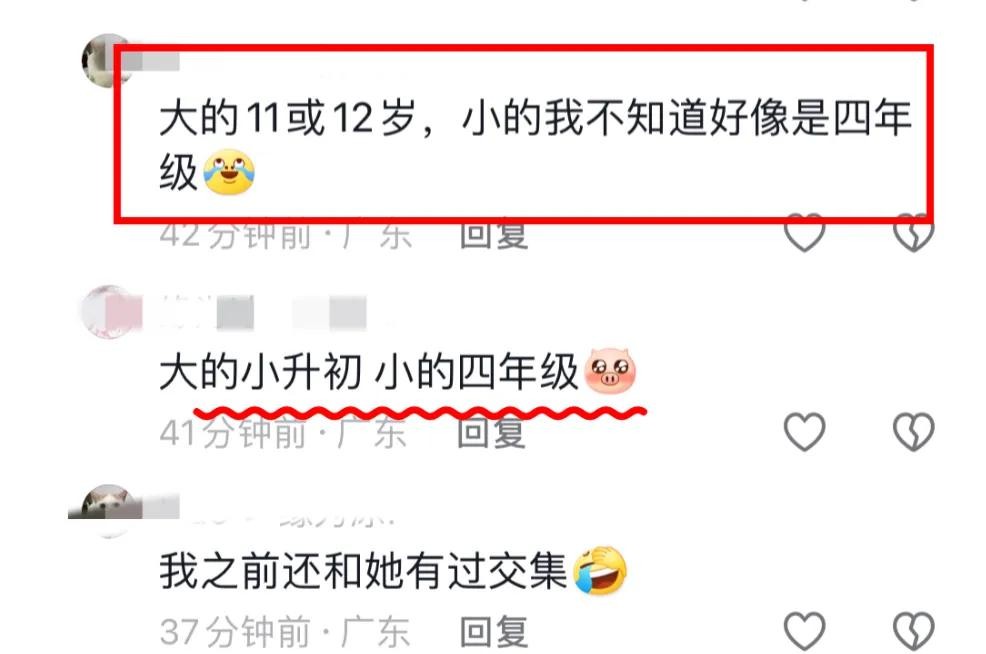Select the comment text 大的小升初 小的四年级
This screenshot has height=654, width=986.
(x=368, y=372)
